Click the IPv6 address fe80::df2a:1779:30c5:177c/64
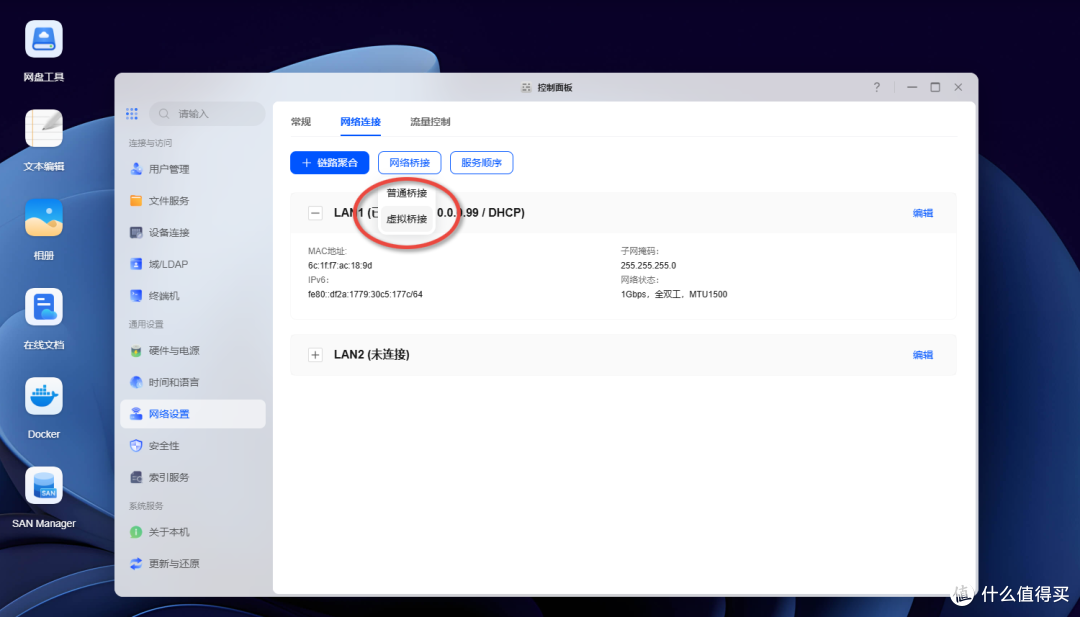This screenshot has width=1080, height=617. point(365,294)
